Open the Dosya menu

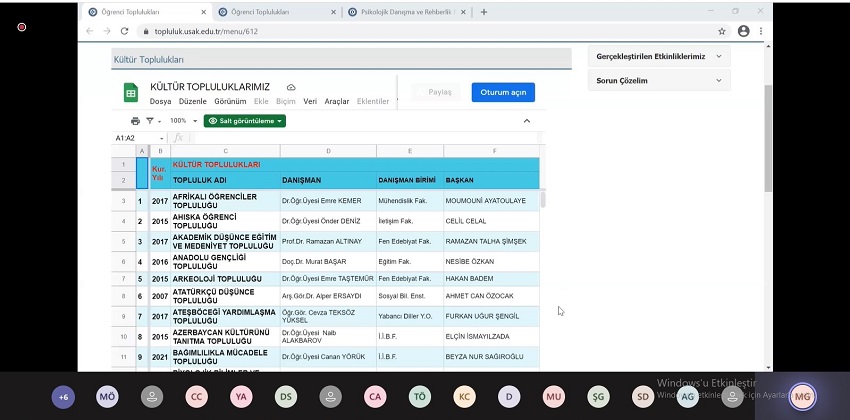160,101
